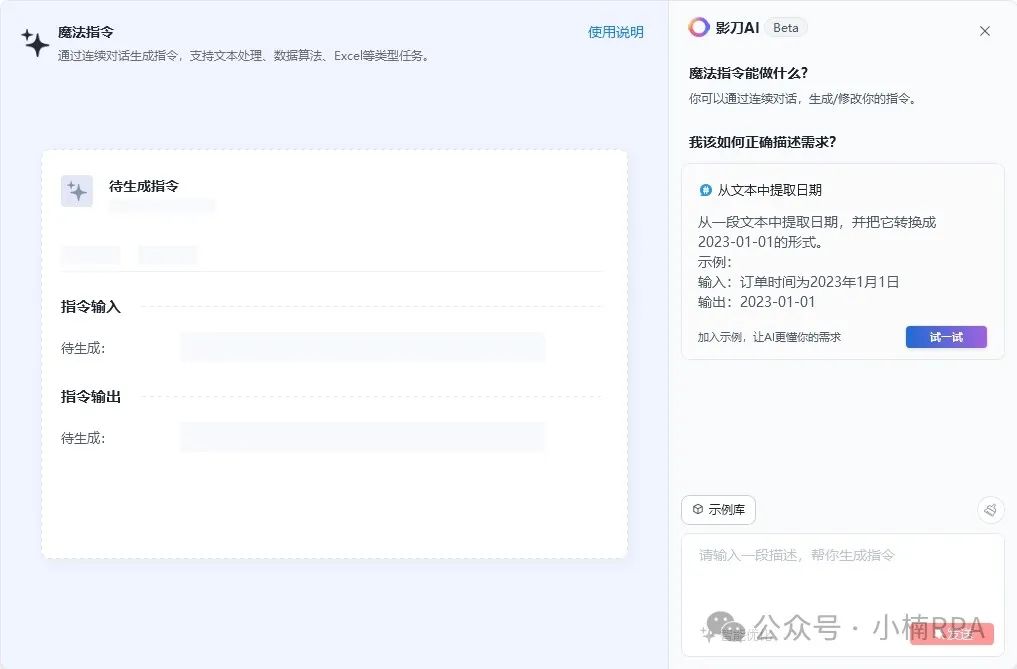
Task: Click the 待生成 field under 指令输出
Action: [362, 437]
